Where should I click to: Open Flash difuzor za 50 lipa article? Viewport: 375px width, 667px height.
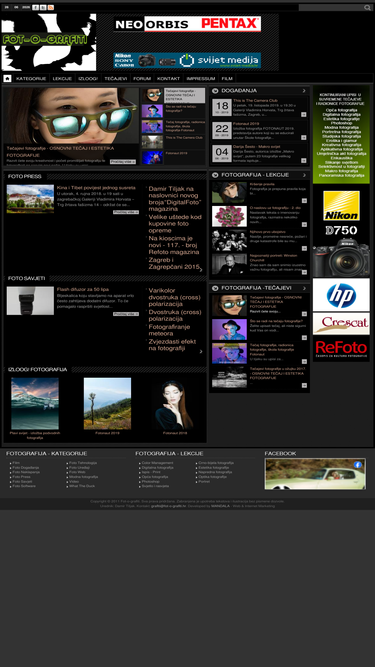click(83, 289)
